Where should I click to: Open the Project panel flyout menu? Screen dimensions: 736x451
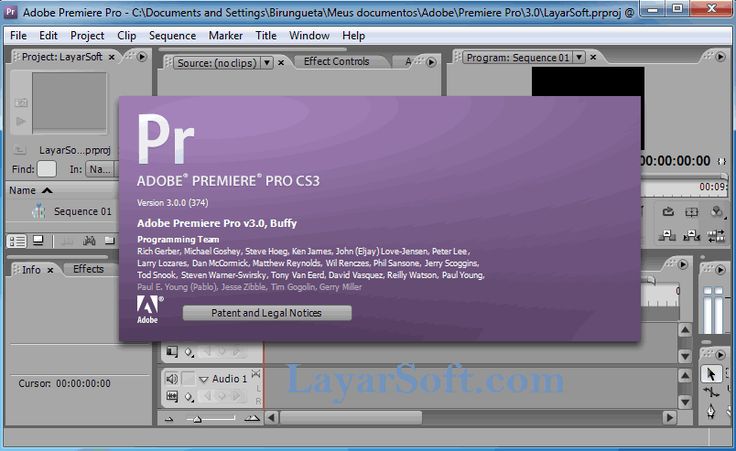click(x=142, y=57)
